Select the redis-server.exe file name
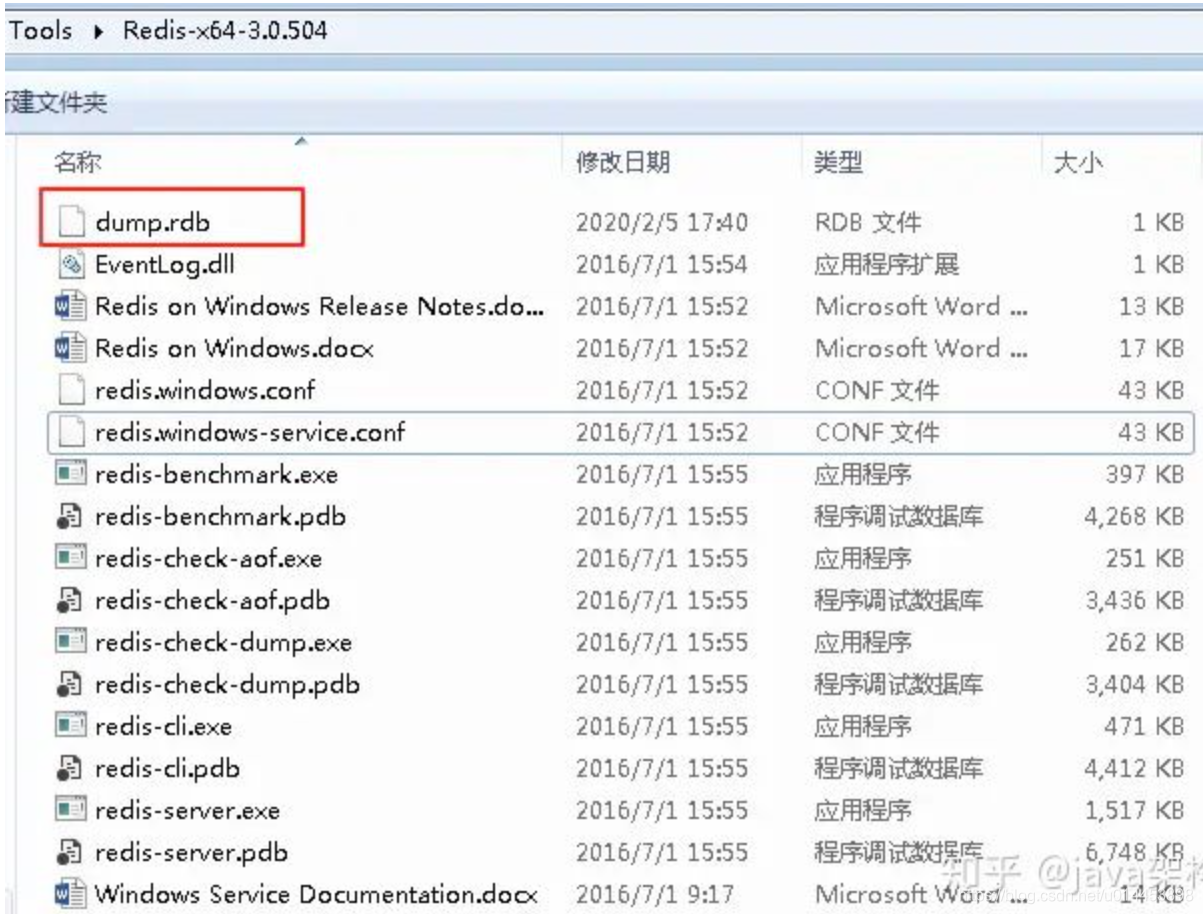 188,810
